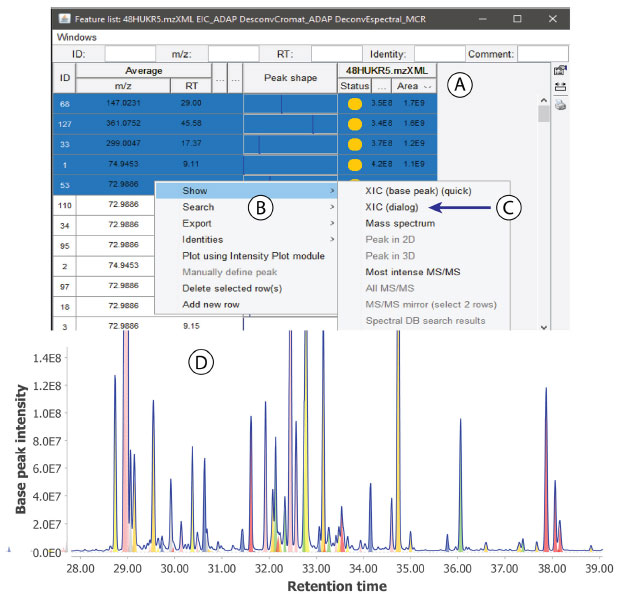The width and height of the screenshot is (621, 598).
Task: Click Delete selected row(s)
Action: click(232, 288)
